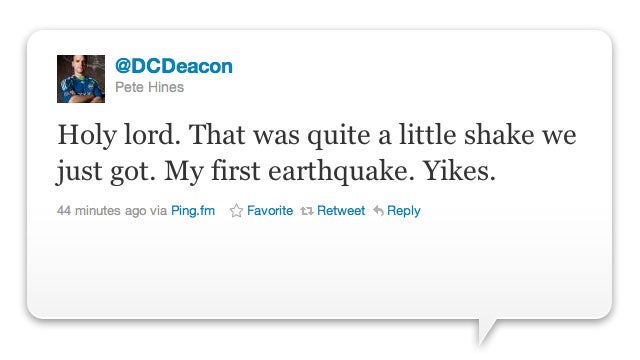
Task: Open the @DCDeacon profile link
Action: pyautogui.click(x=174, y=66)
